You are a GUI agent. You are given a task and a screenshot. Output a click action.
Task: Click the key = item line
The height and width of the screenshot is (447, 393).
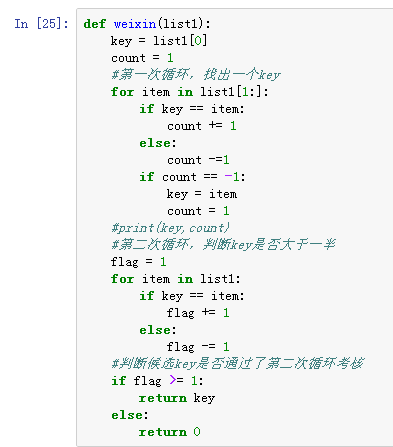(x=202, y=194)
